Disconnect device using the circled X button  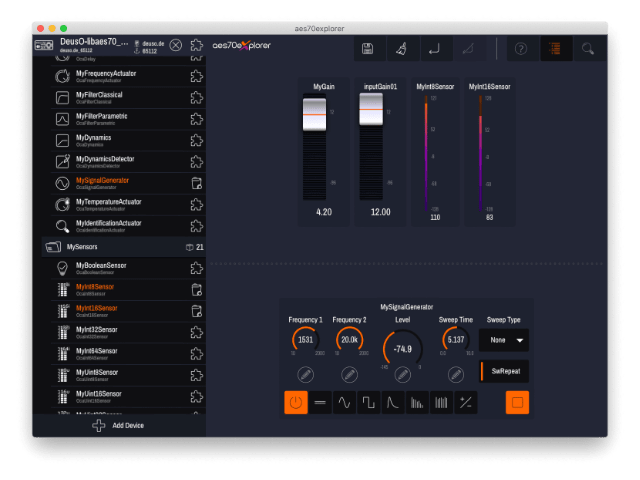(176, 45)
